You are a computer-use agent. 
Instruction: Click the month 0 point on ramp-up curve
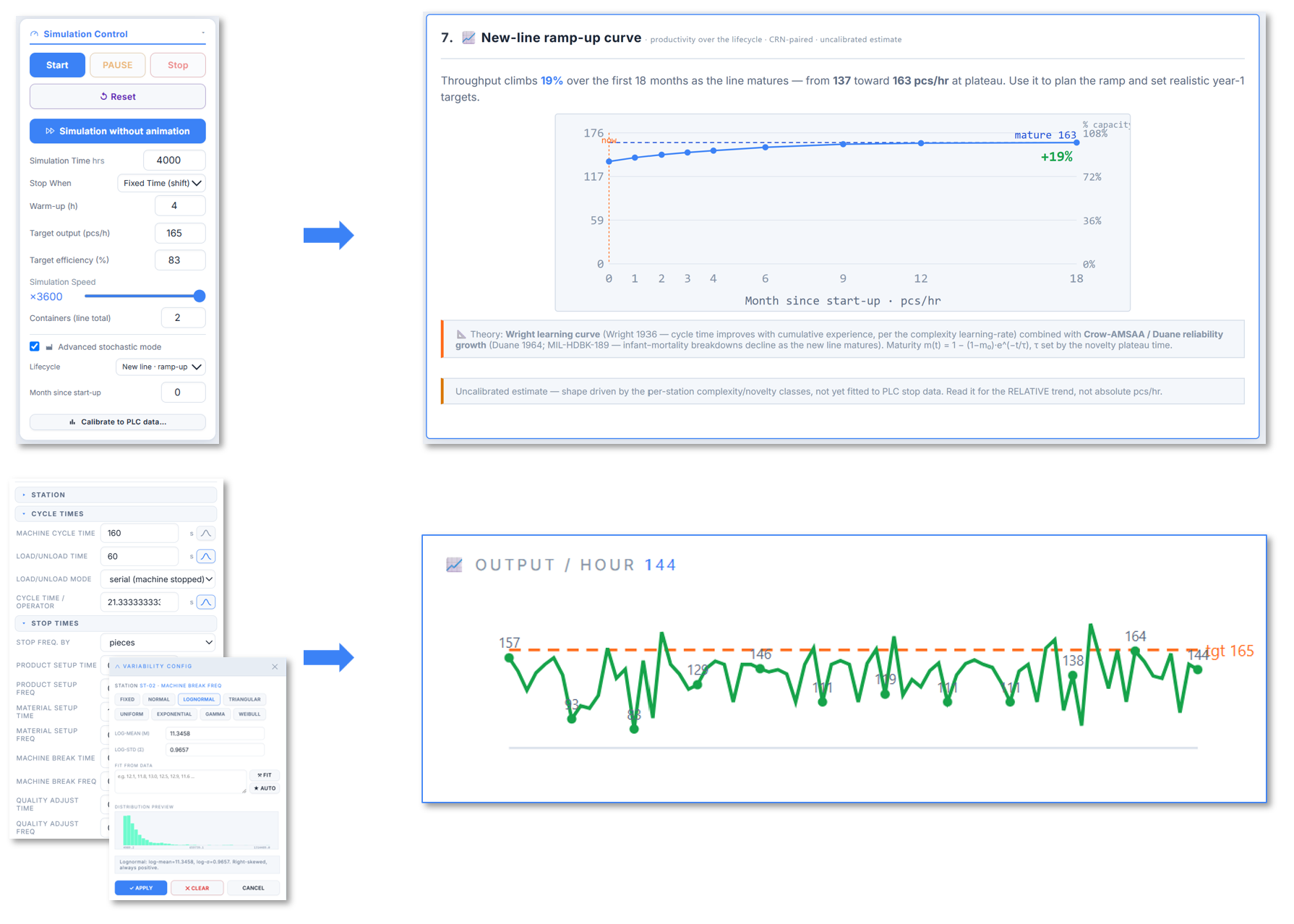point(609,161)
